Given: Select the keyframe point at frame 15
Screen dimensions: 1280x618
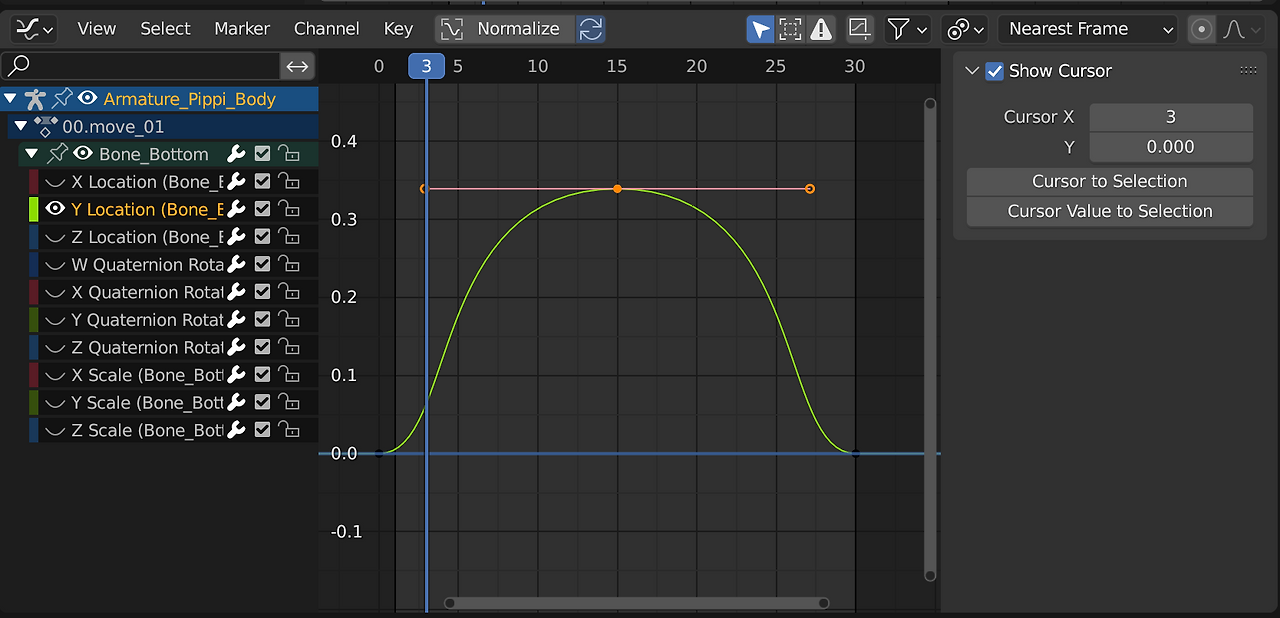Looking at the screenshot, I should [x=617, y=188].
